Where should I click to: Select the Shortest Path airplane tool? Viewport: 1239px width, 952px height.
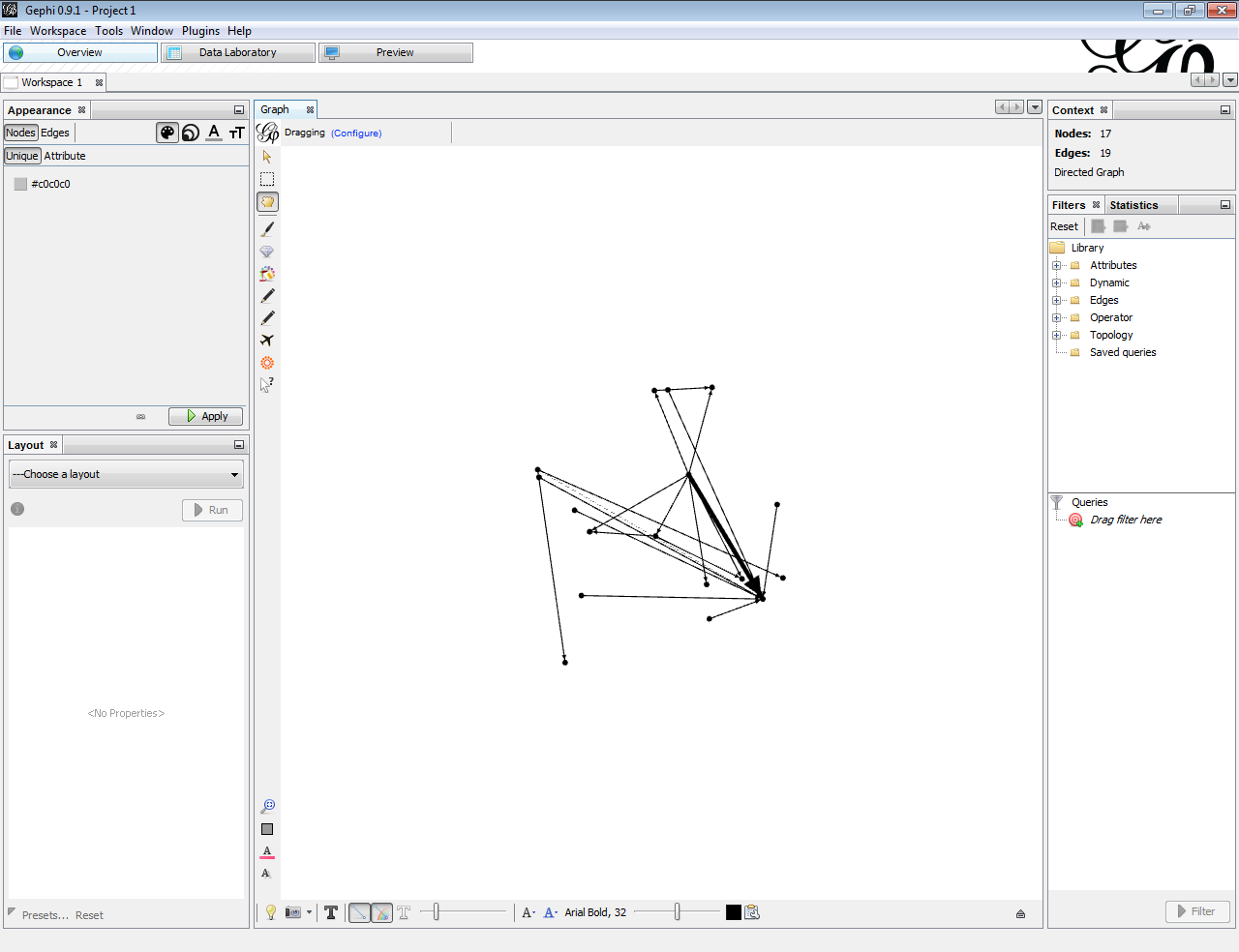coord(267,341)
